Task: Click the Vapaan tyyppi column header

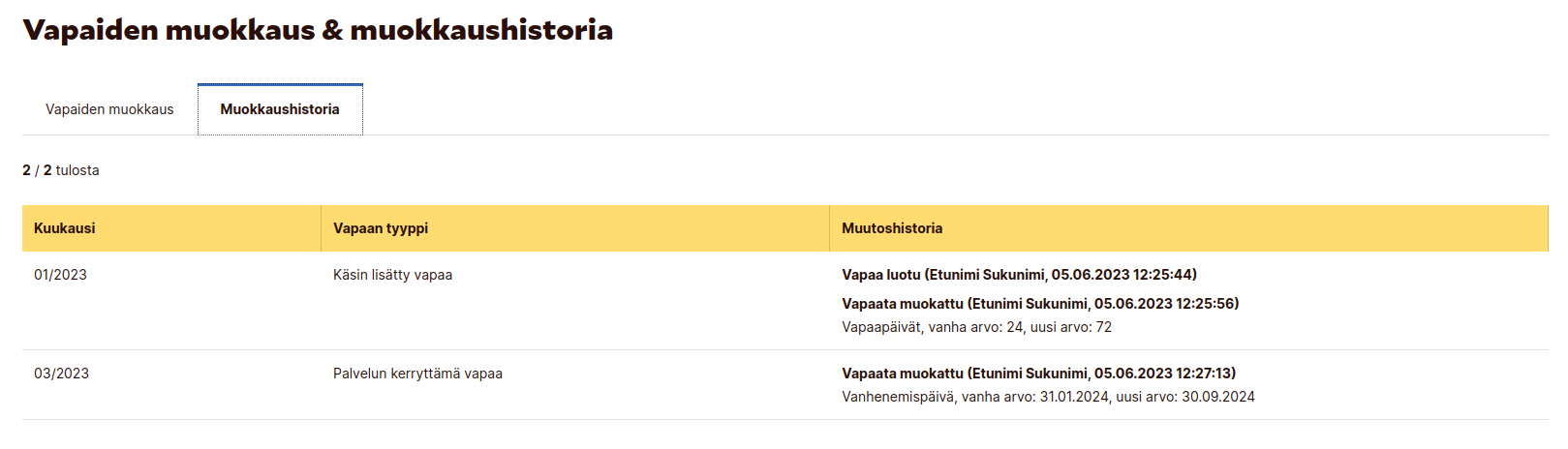Action: pos(575,228)
